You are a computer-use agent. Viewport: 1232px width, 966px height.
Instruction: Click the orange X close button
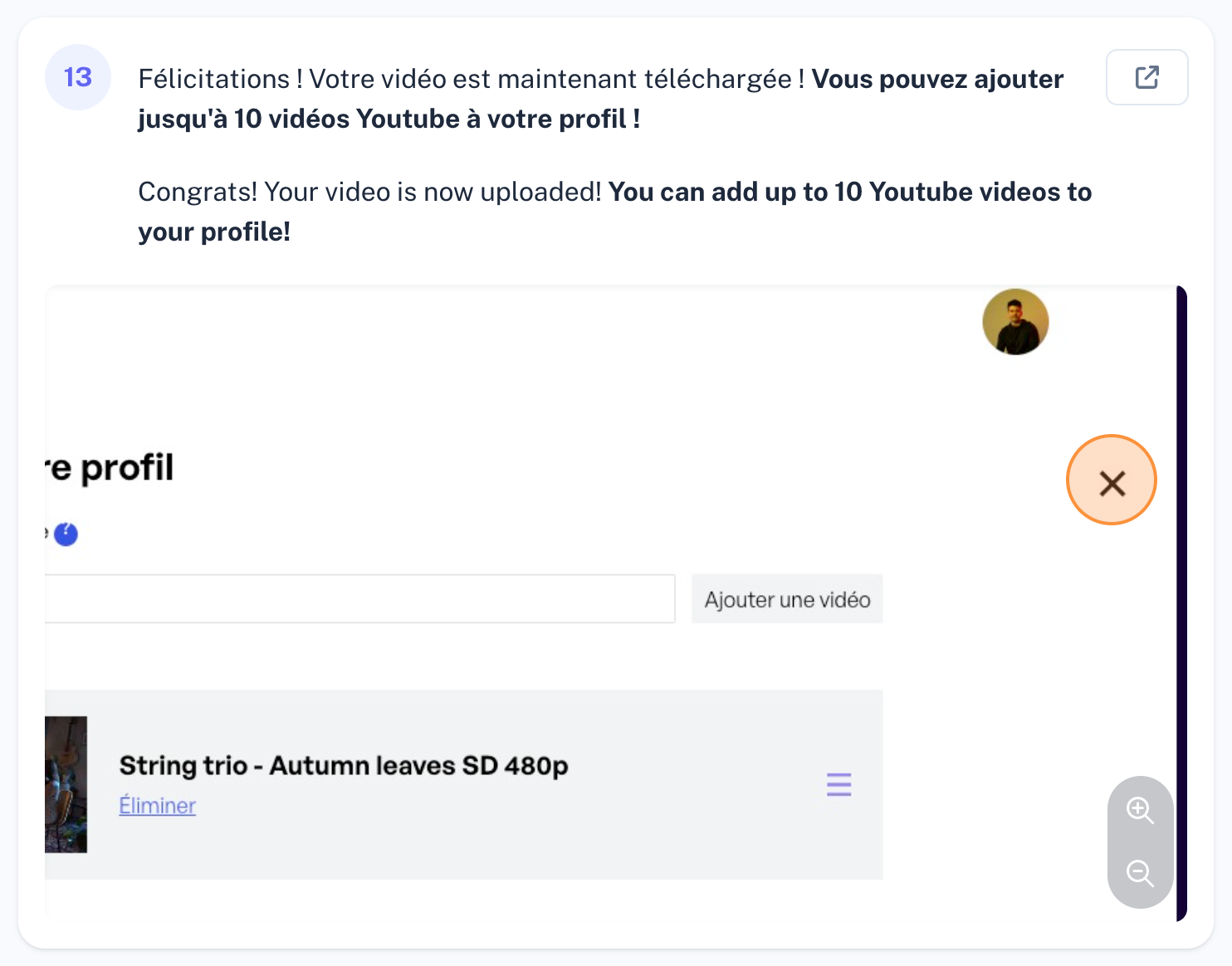coord(1111,481)
